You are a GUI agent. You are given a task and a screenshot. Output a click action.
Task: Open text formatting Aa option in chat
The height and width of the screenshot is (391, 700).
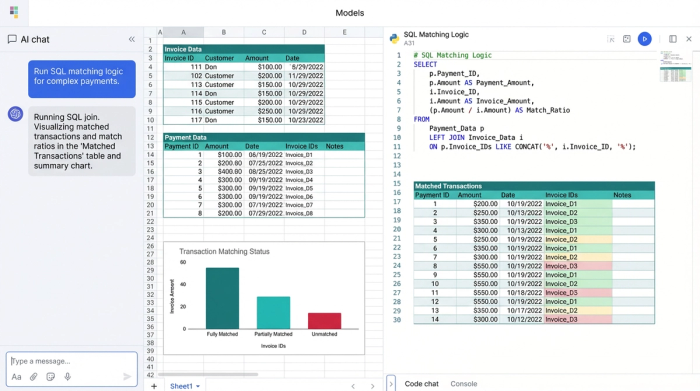coord(17,377)
